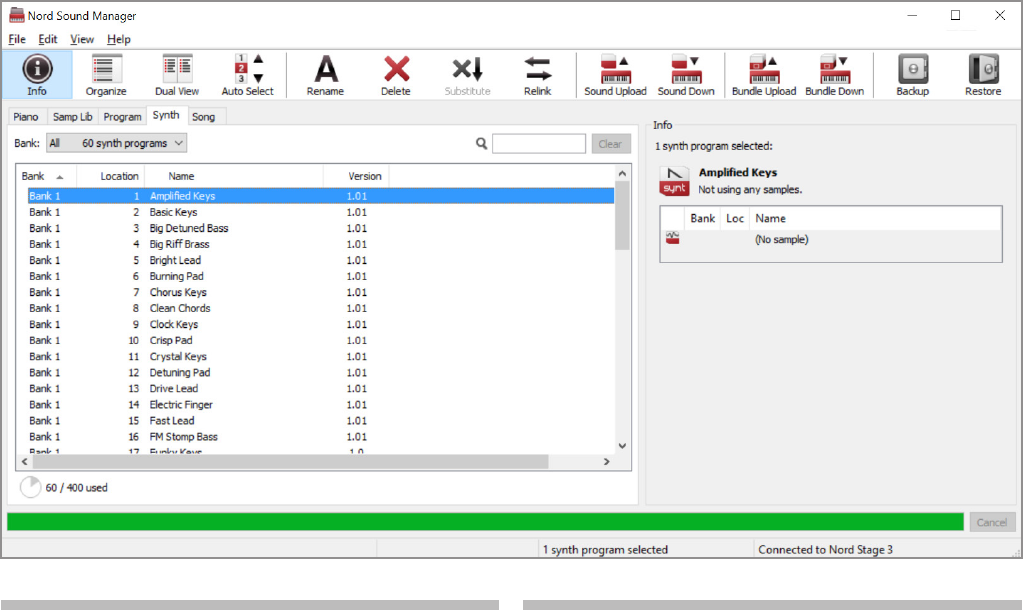1023x610 pixels.
Task: Switch to the Piano tab
Action: [x=26, y=117]
